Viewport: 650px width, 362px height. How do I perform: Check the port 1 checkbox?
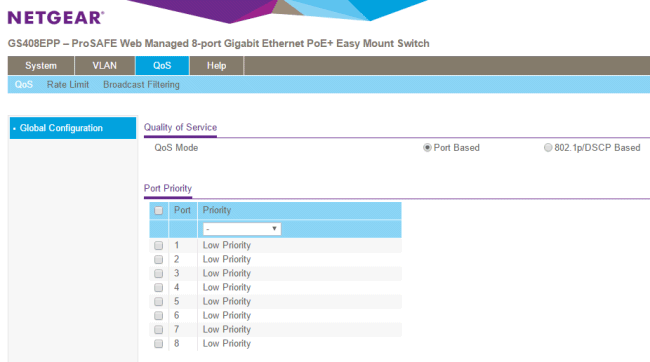[x=158, y=245]
